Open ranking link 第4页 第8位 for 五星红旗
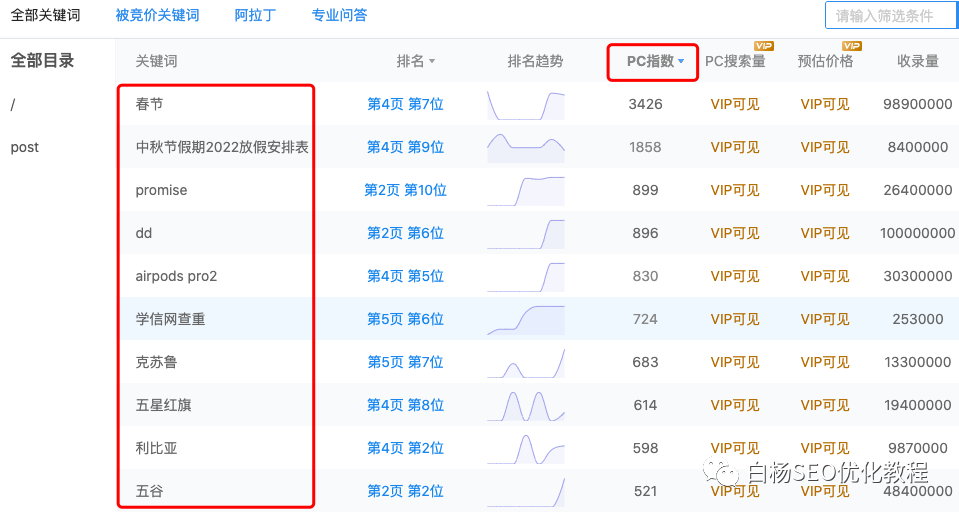Image resolution: width=959 pixels, height=514 pixels. [405, 405]
